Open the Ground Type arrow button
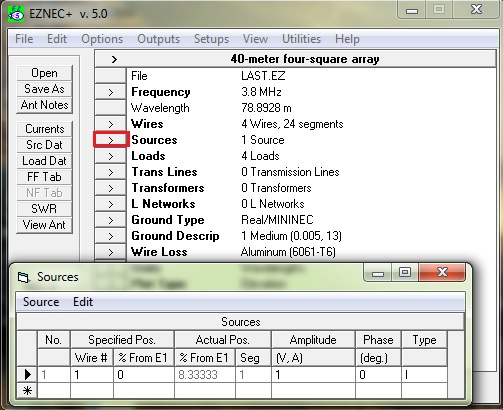503x410 pixels. 111,220
